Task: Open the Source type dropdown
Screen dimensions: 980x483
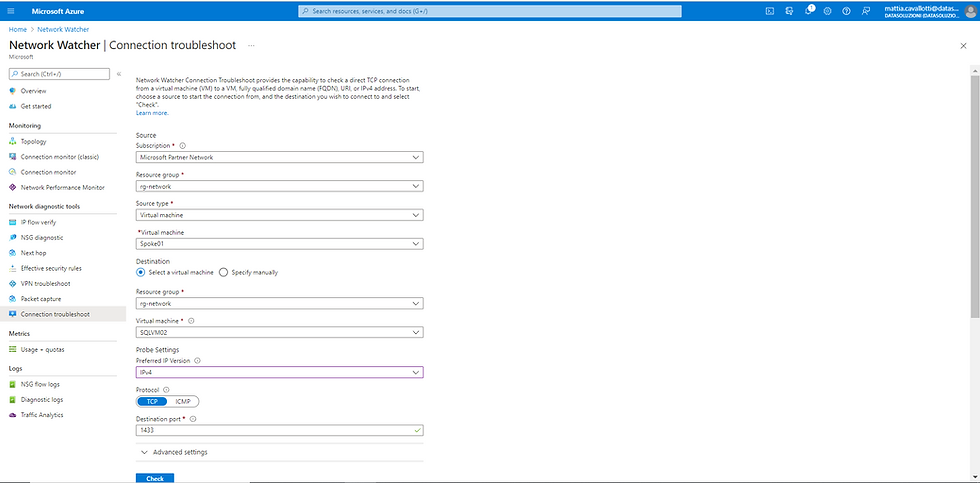Action: tap(279, 215)
